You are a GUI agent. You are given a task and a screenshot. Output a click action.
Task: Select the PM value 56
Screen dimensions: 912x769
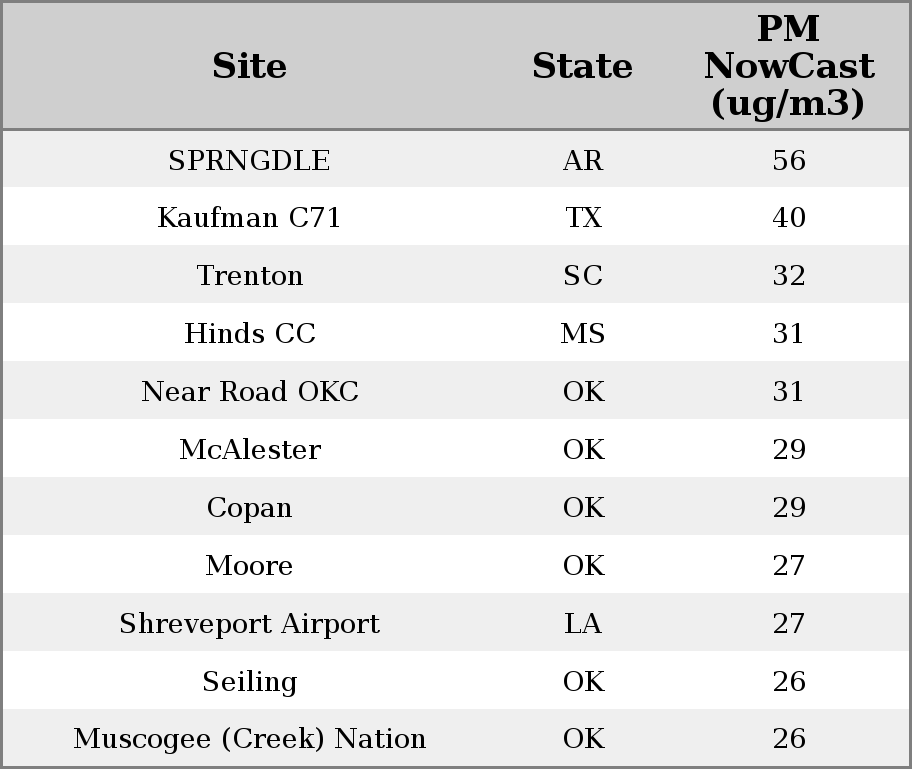788,161
